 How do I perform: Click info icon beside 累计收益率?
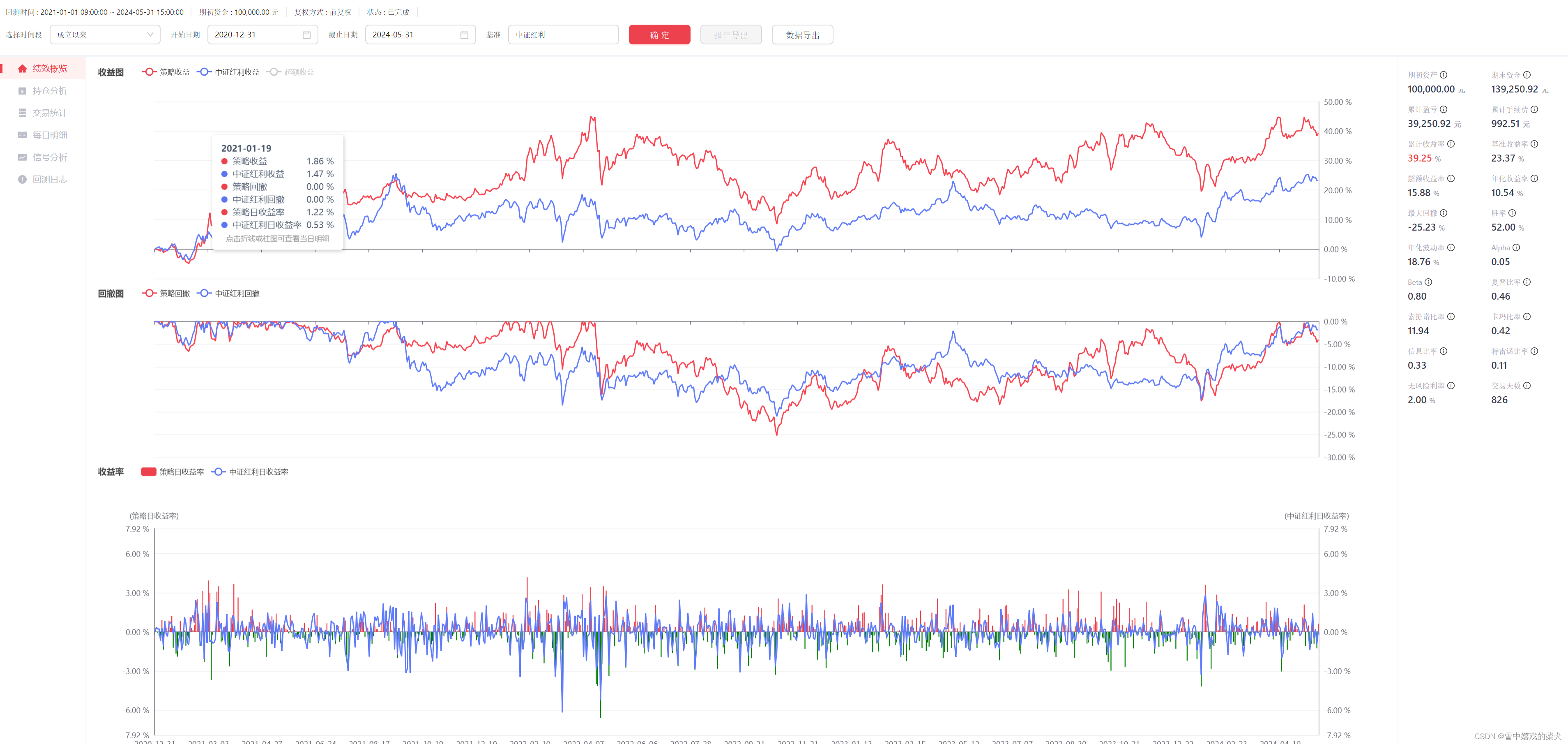(1451, 144)
